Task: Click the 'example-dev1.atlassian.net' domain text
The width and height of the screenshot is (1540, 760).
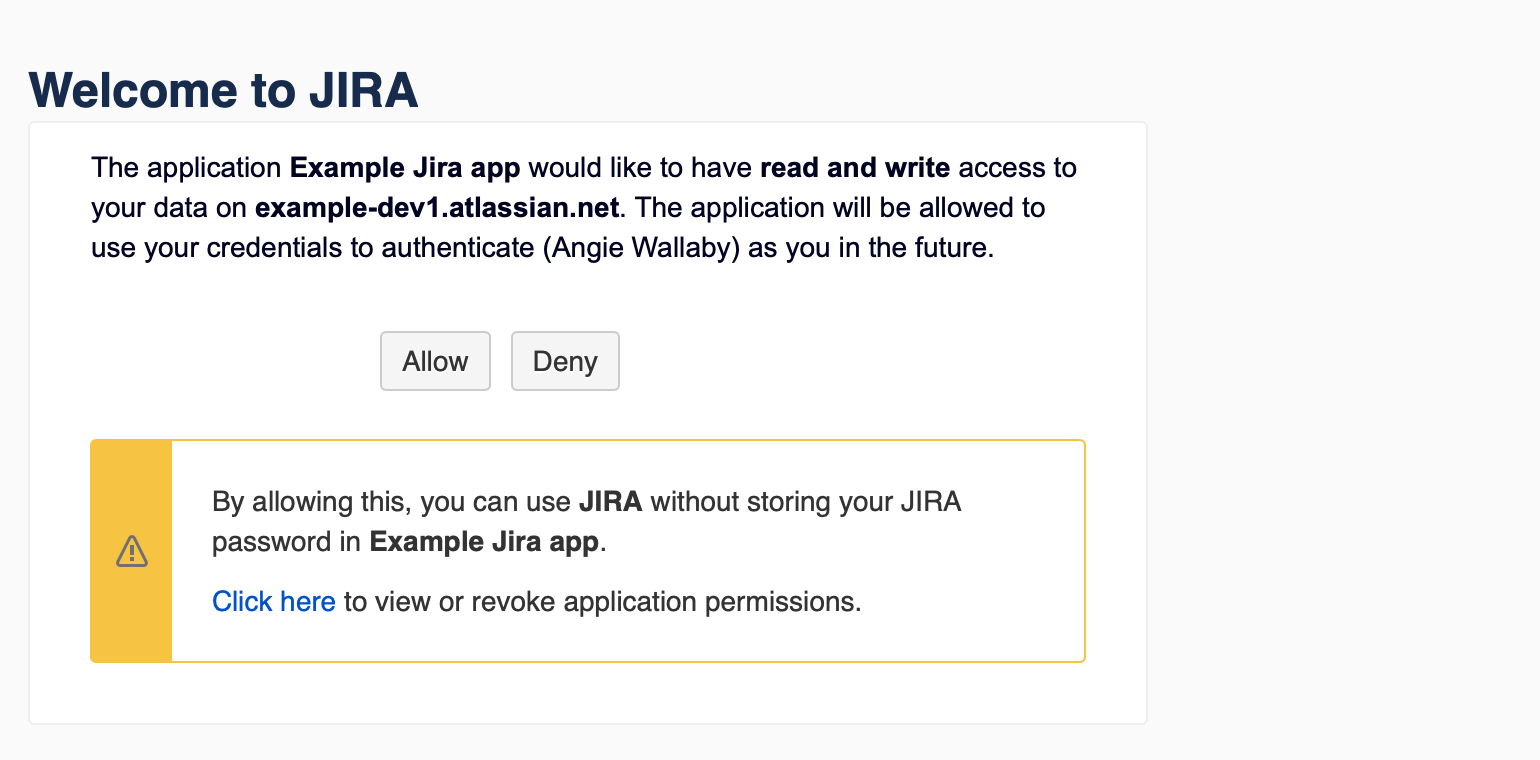Action: (438, 208)
